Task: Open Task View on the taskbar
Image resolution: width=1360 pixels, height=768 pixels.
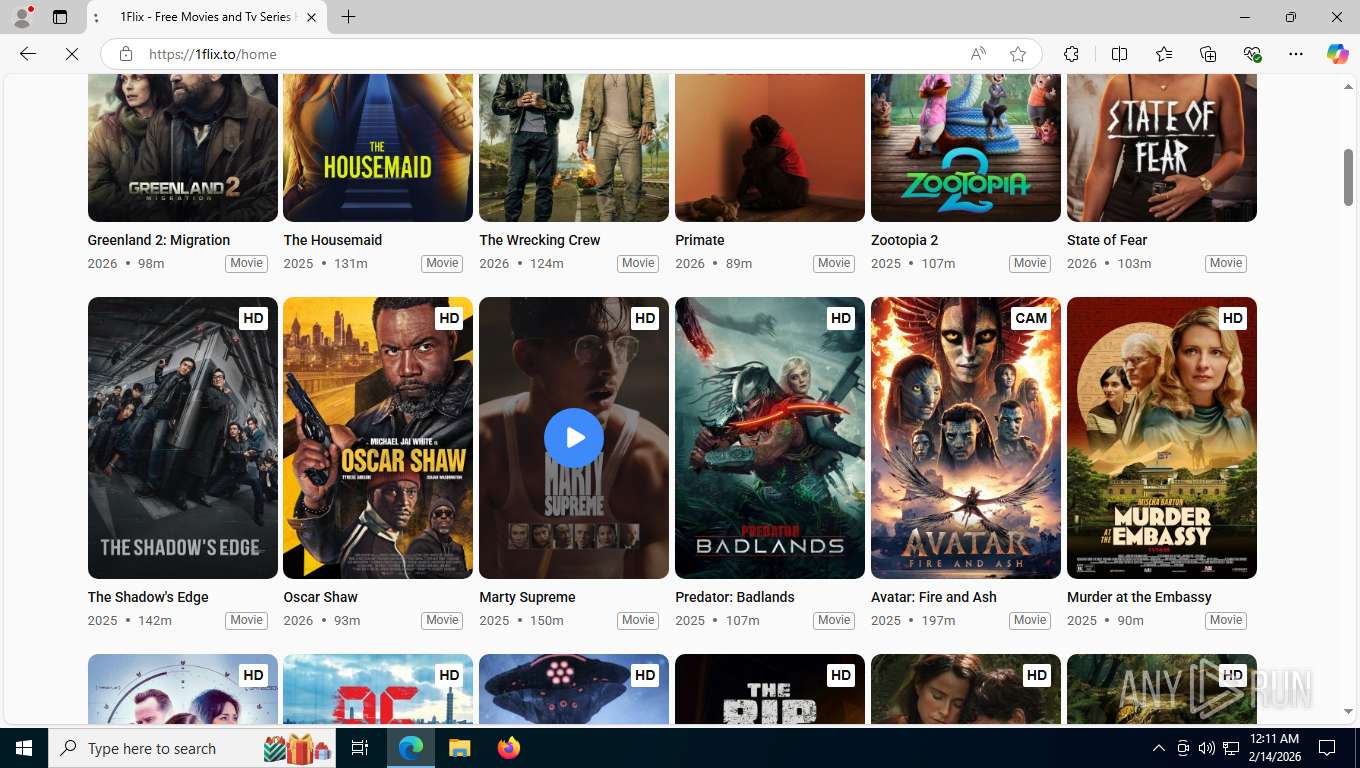Action: click(x=360, y=748)
